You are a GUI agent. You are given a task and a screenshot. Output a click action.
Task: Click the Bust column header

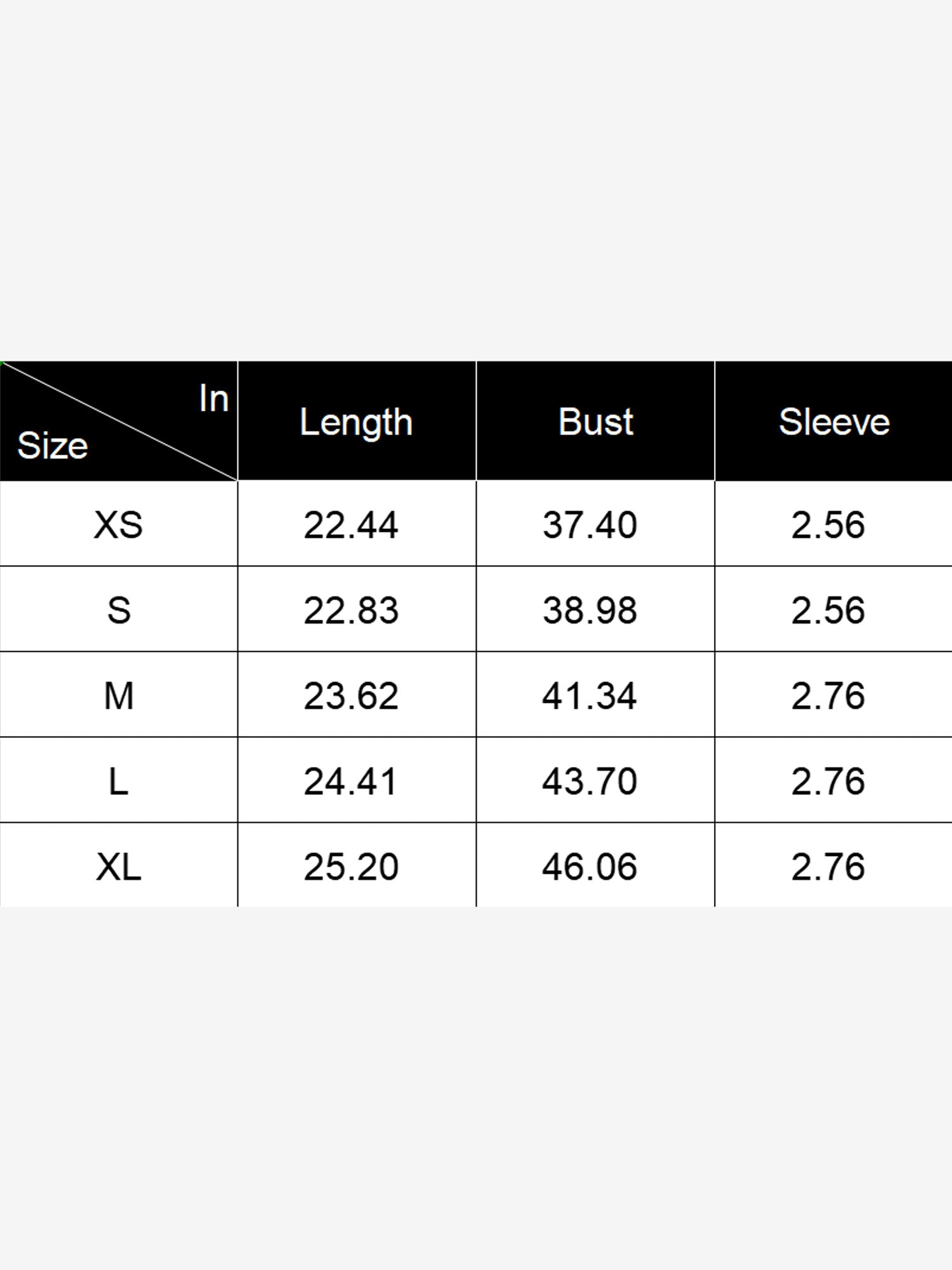tap(595, 422)
